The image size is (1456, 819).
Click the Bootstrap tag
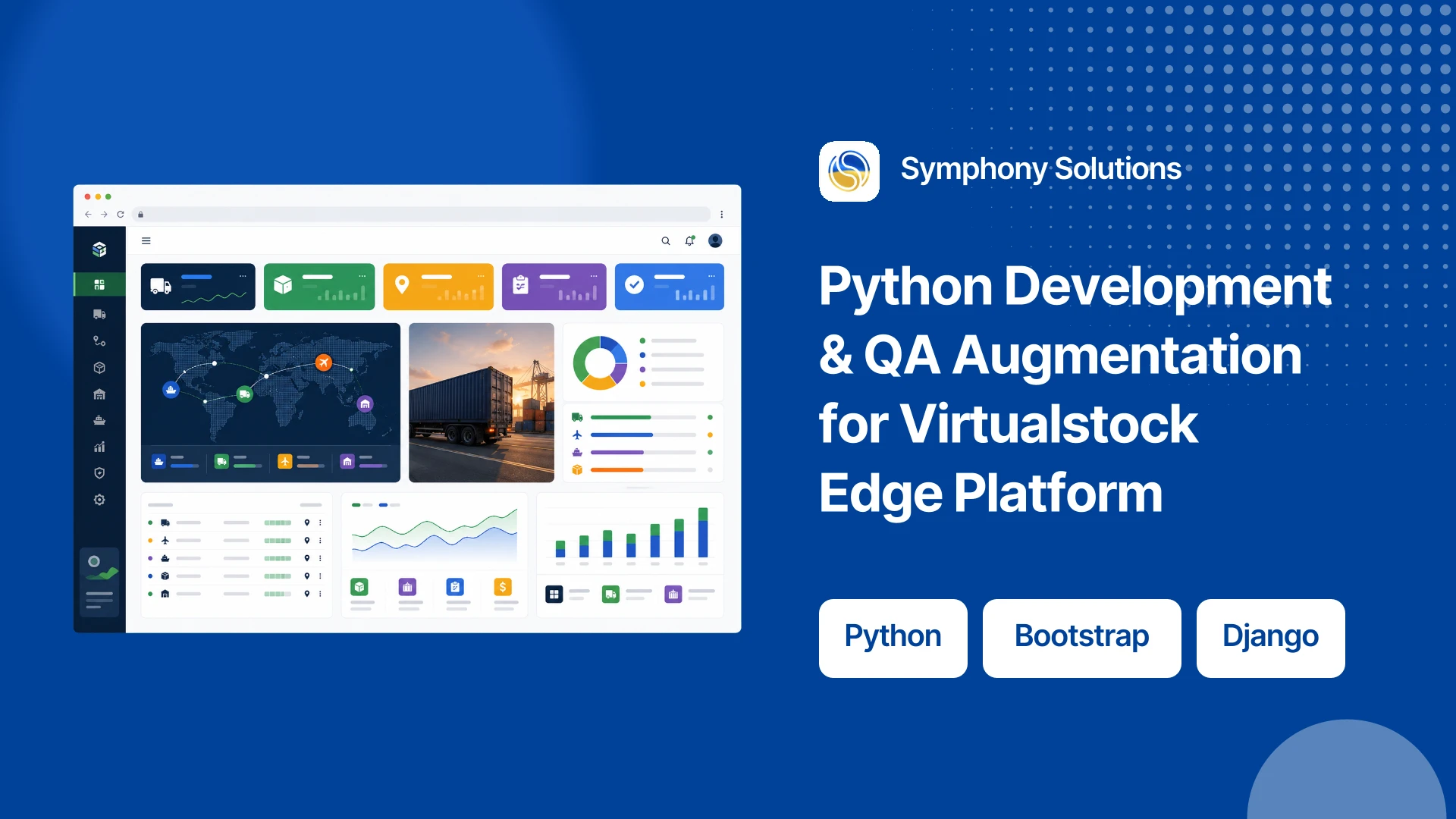tap(1082, 638)
